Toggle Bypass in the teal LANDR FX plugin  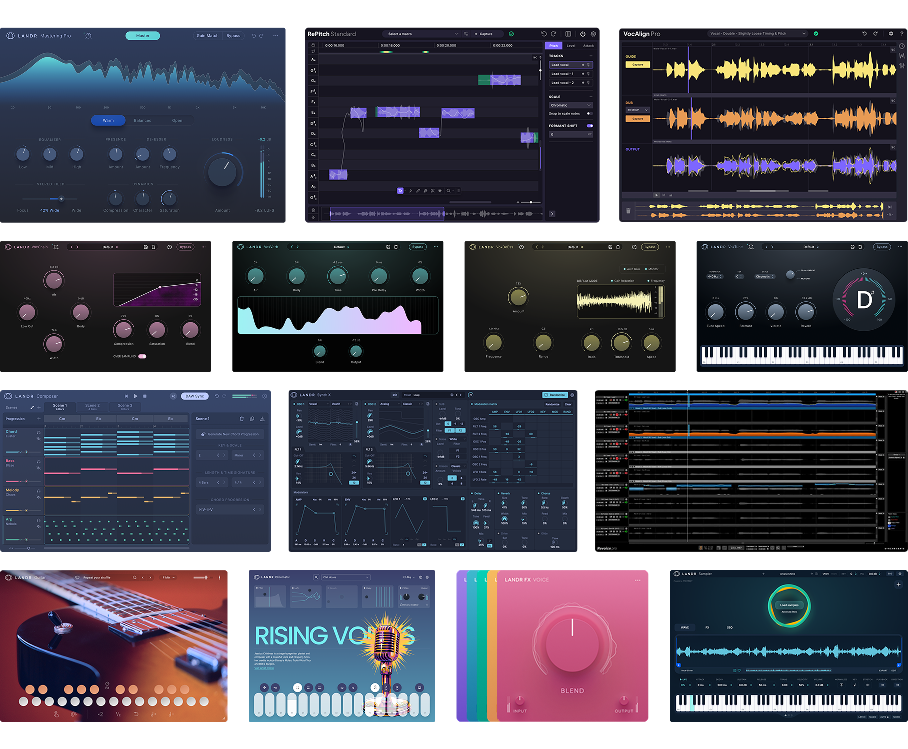(x=418, y=247)
